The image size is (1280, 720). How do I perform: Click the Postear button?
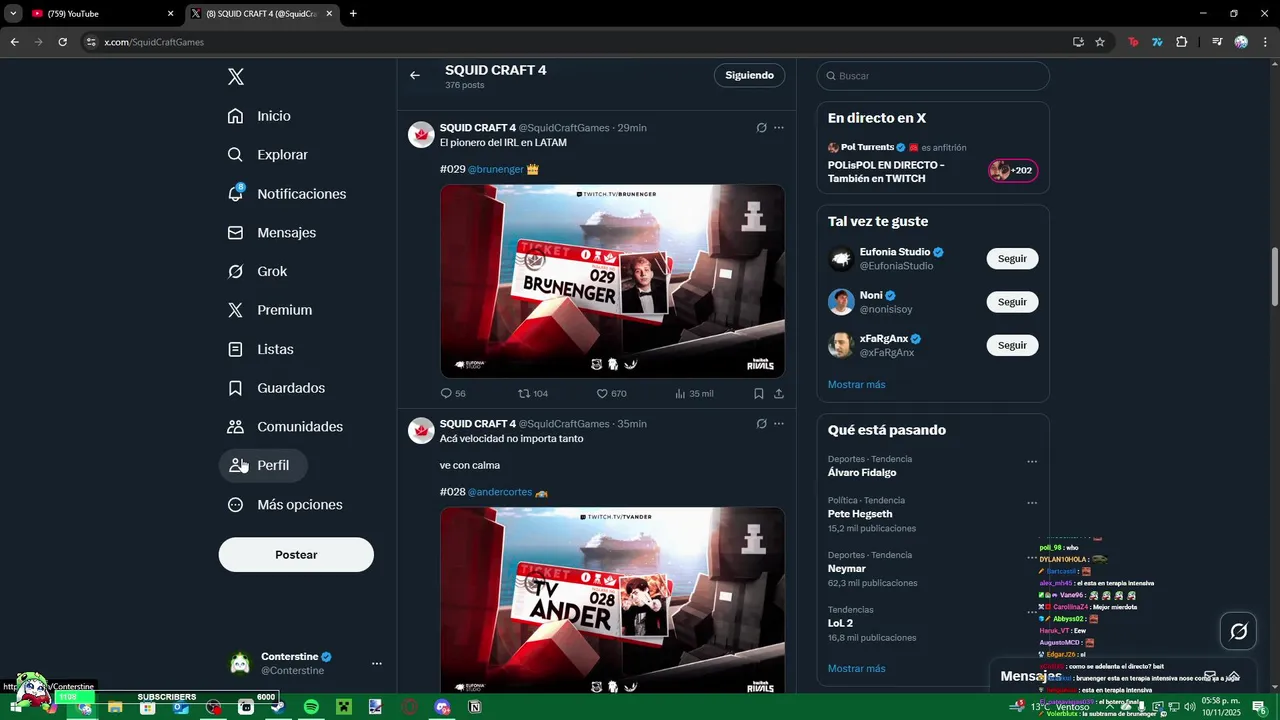[x=296, y=555]
